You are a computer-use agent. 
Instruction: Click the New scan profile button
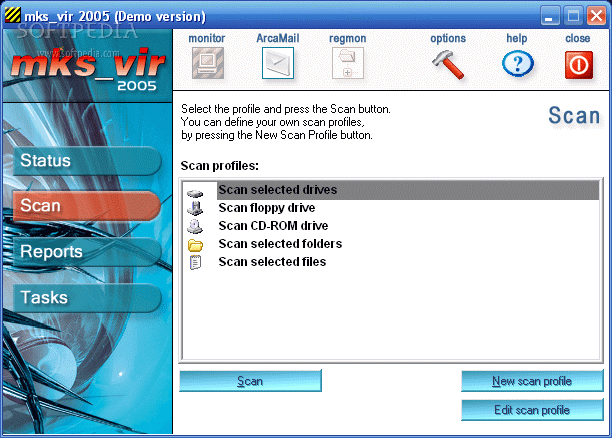pyautogui.click(x=532, y=381)
